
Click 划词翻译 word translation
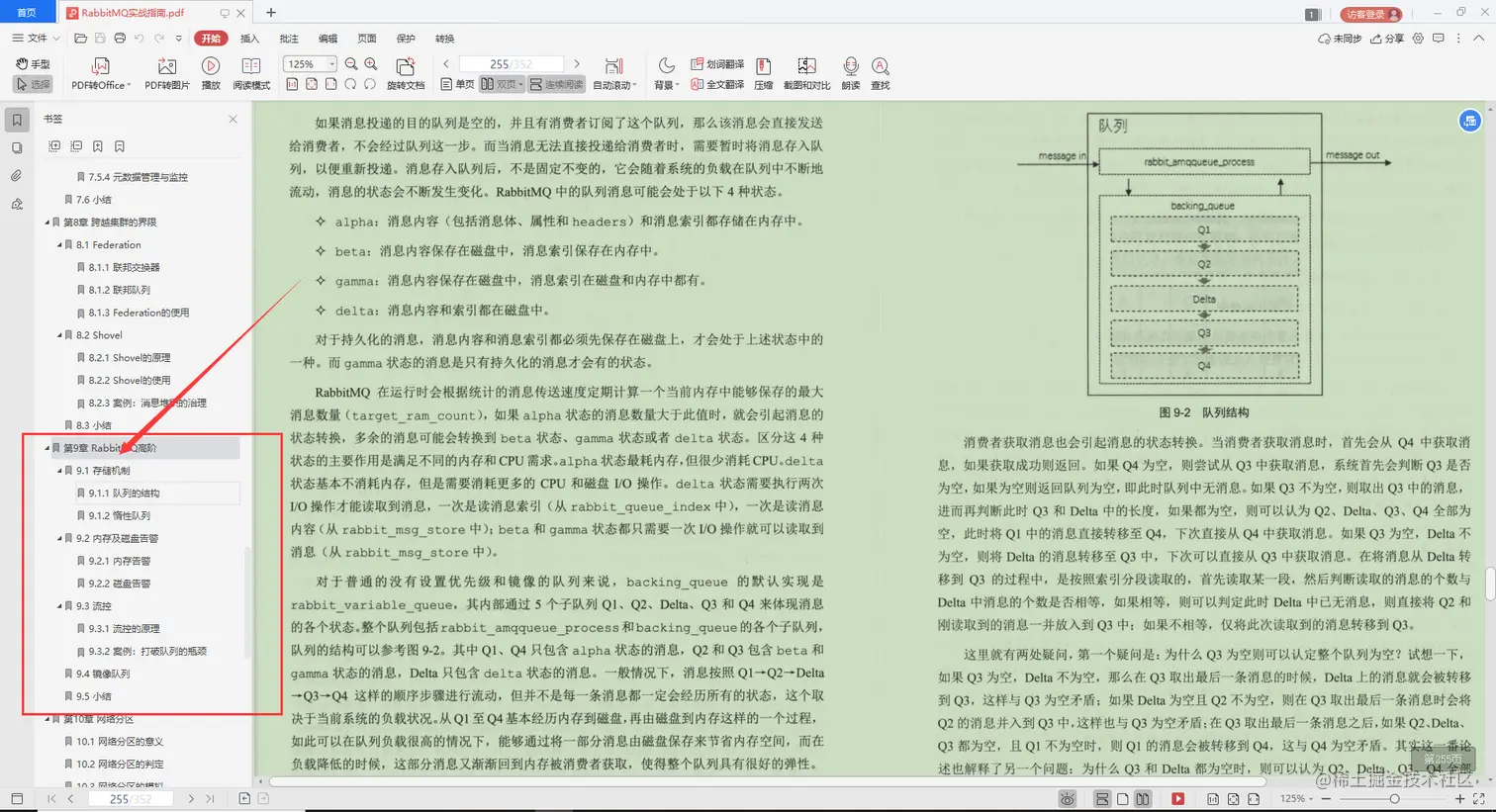(717, 64)
